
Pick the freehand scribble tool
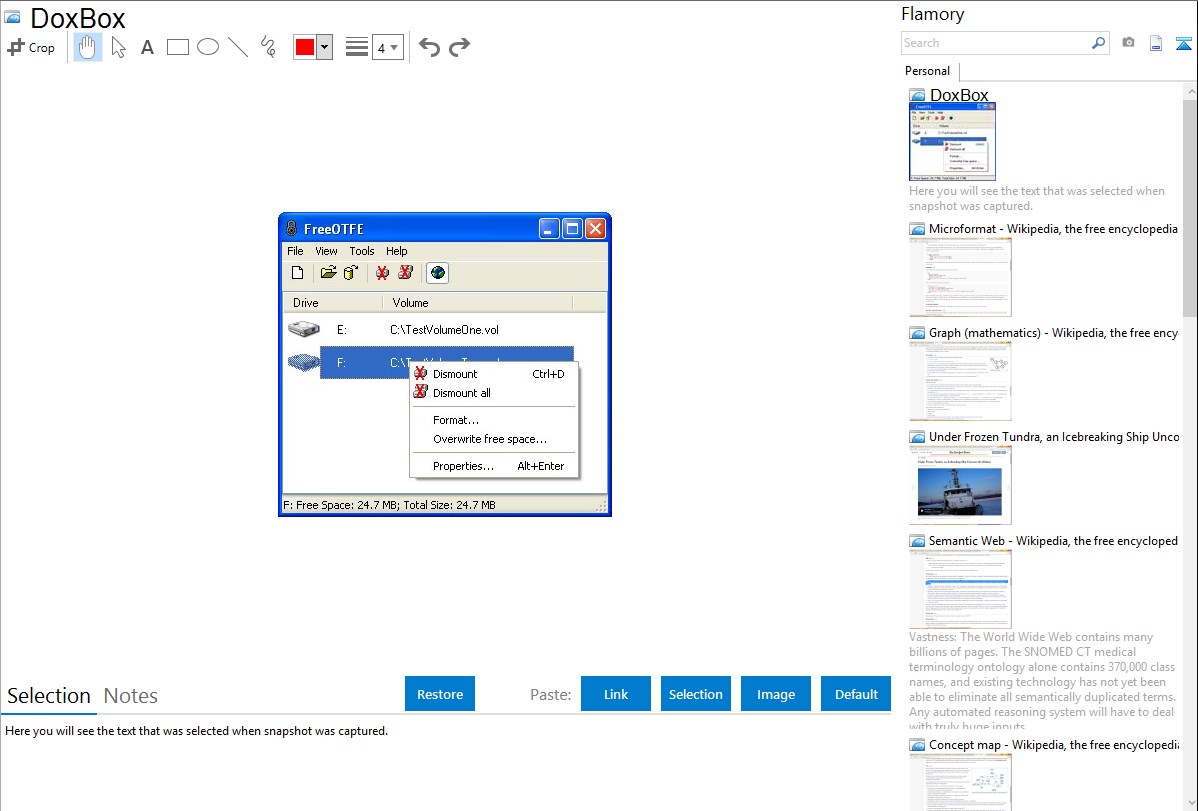(x=268, y=47)
